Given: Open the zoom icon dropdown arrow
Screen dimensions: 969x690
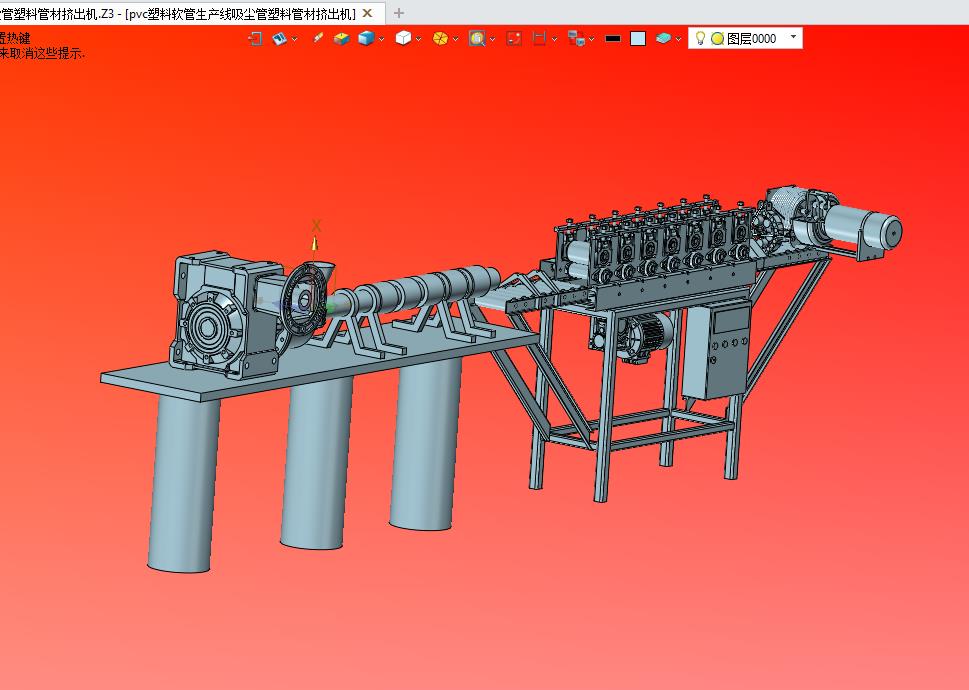Looking at the screenshot, I should [493, 39].
